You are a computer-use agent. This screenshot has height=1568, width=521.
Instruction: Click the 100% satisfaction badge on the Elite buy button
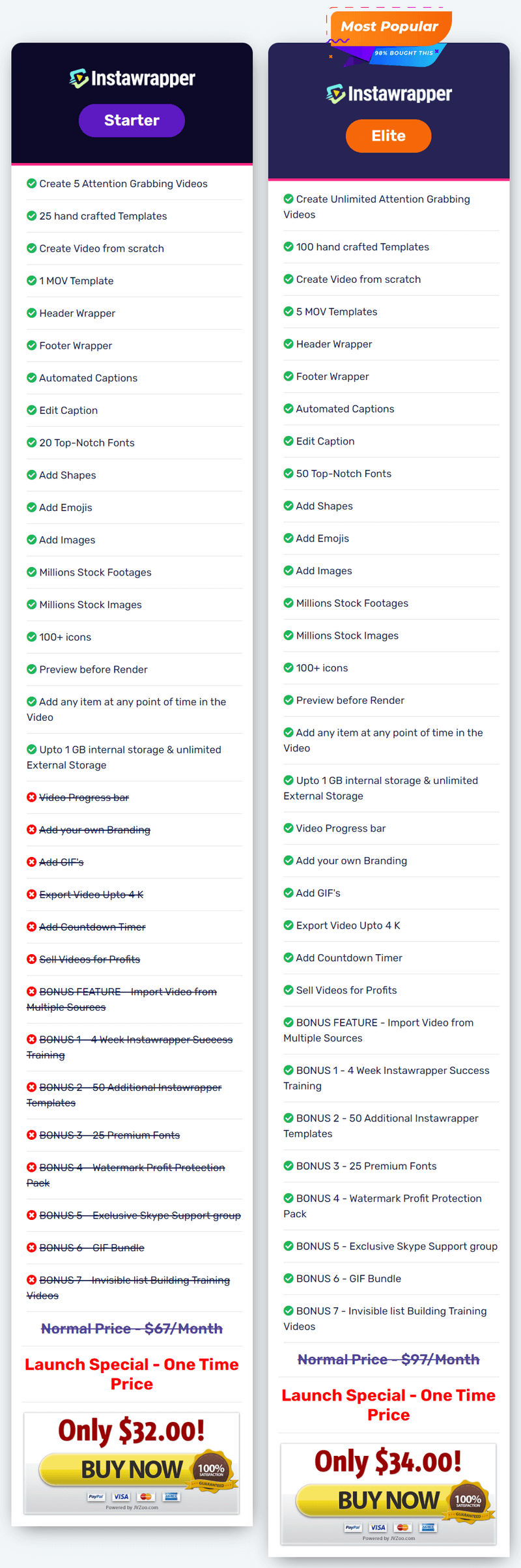pos(469,1501)
